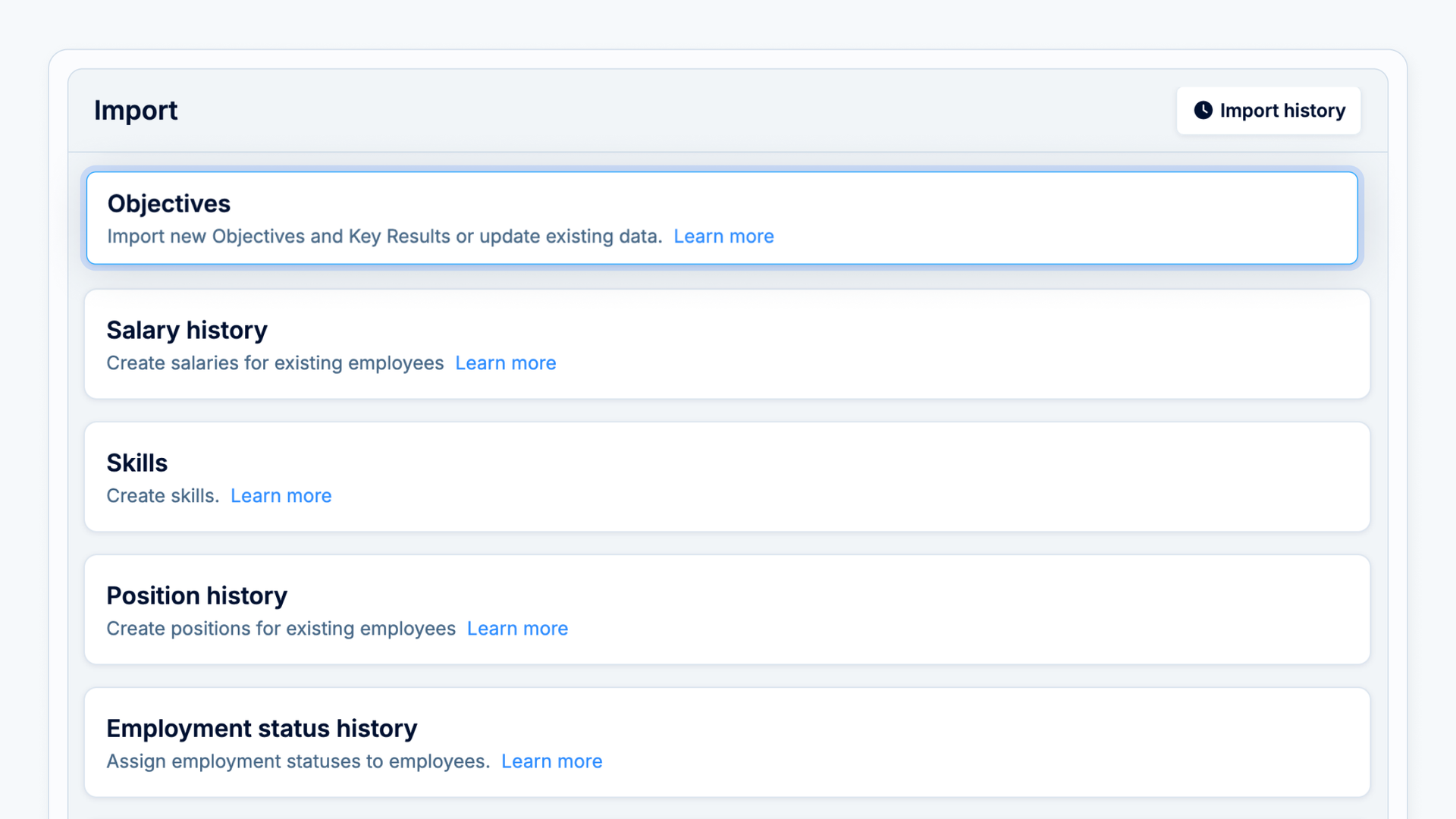The width and height of the screenshot is (1456, 819).
Task: Open Learn more link for Skills
Action: (x=281, y=496)
